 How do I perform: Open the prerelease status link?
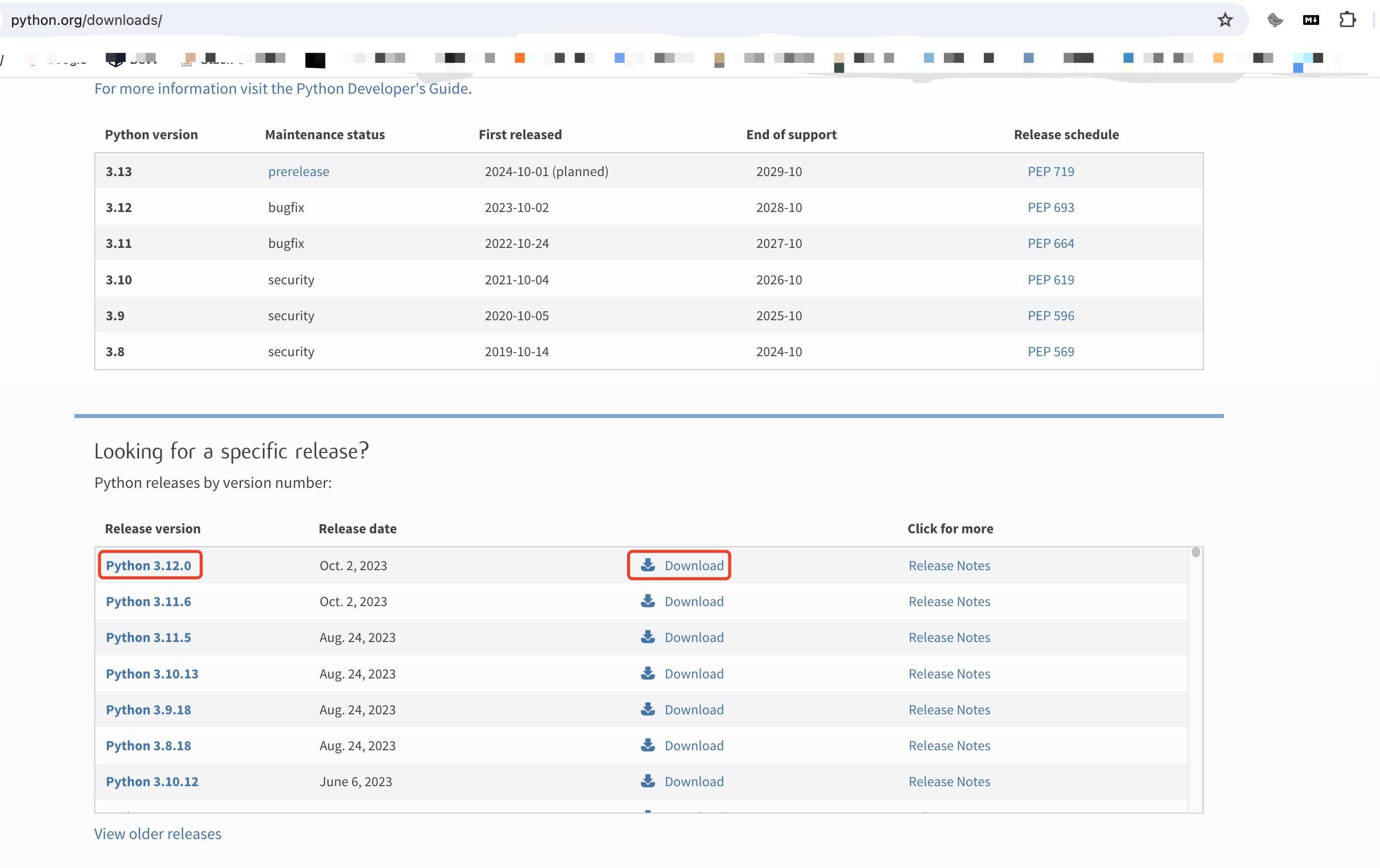(x=298, y=171)
